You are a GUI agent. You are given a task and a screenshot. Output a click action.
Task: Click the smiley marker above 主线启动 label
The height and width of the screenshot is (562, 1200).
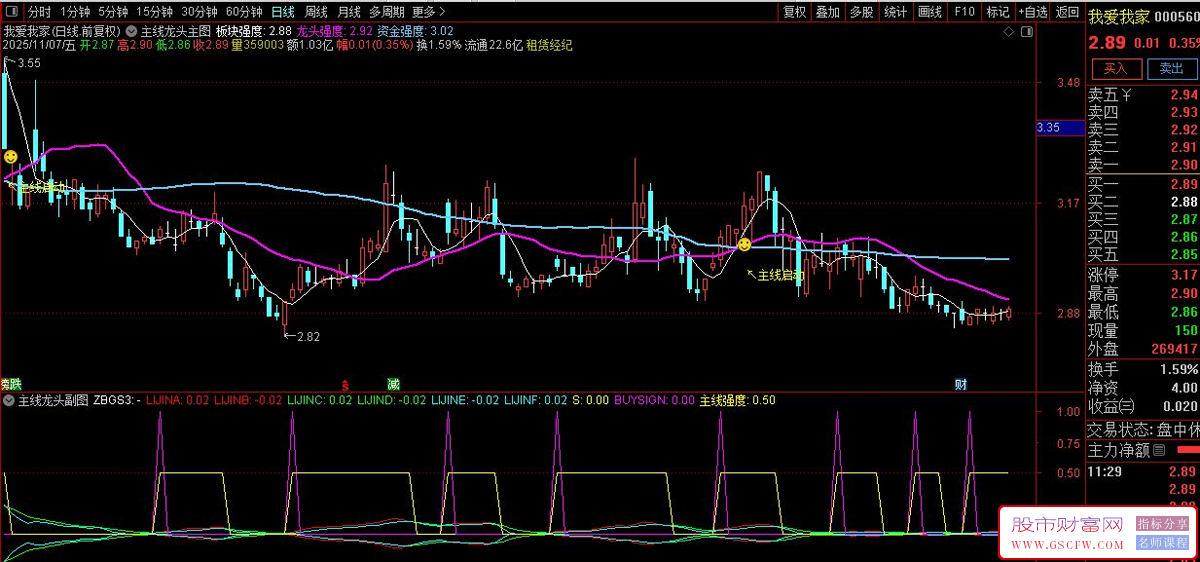[x=744, y=244]
